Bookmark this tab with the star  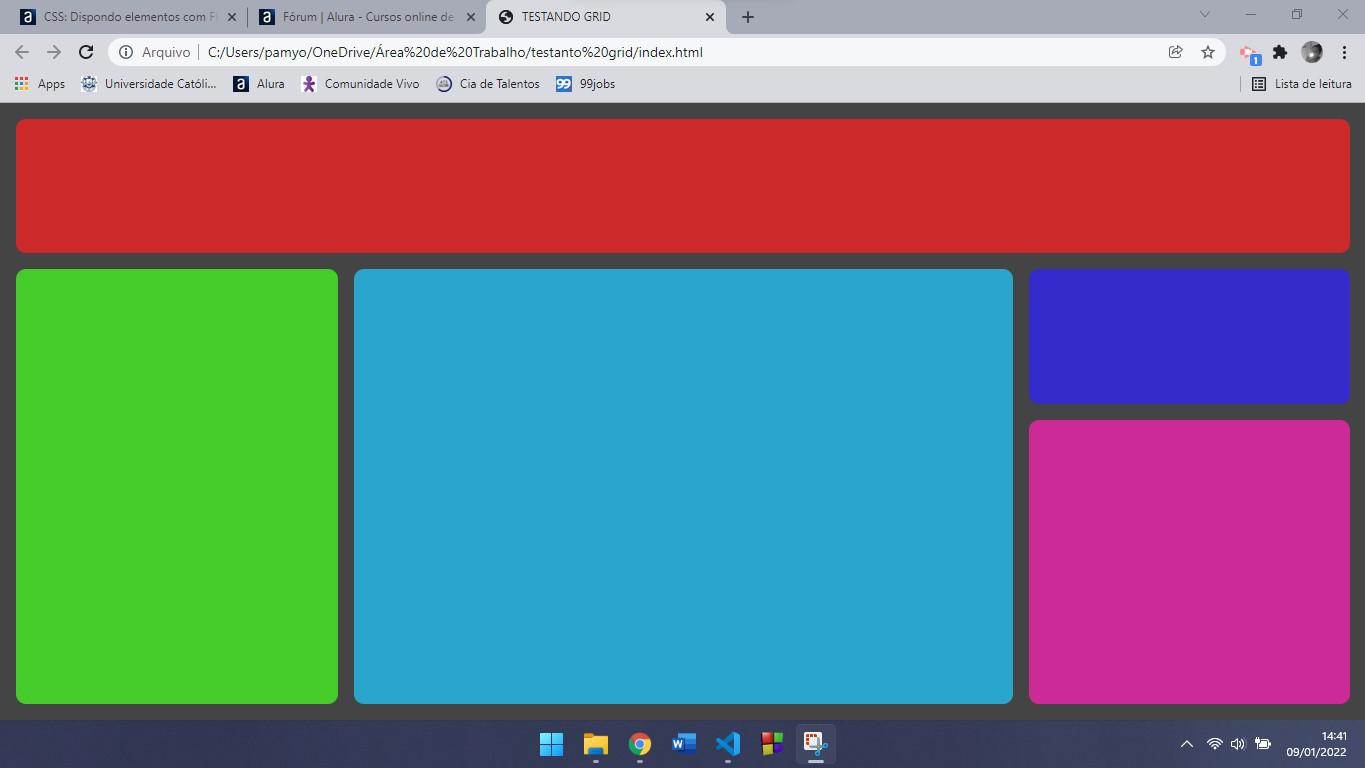(1208, 52)
